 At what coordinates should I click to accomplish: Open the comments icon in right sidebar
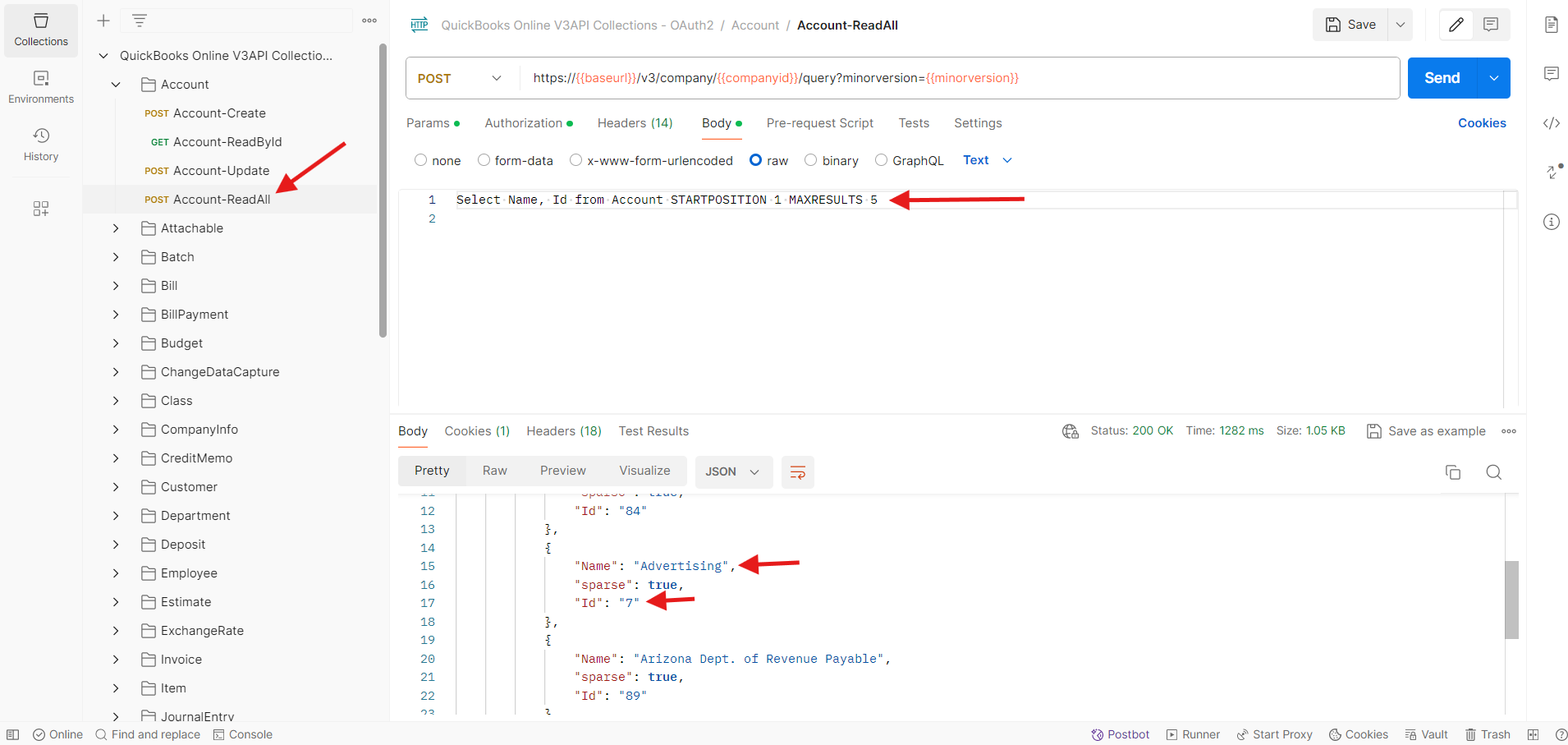[x=1552, y=74]
